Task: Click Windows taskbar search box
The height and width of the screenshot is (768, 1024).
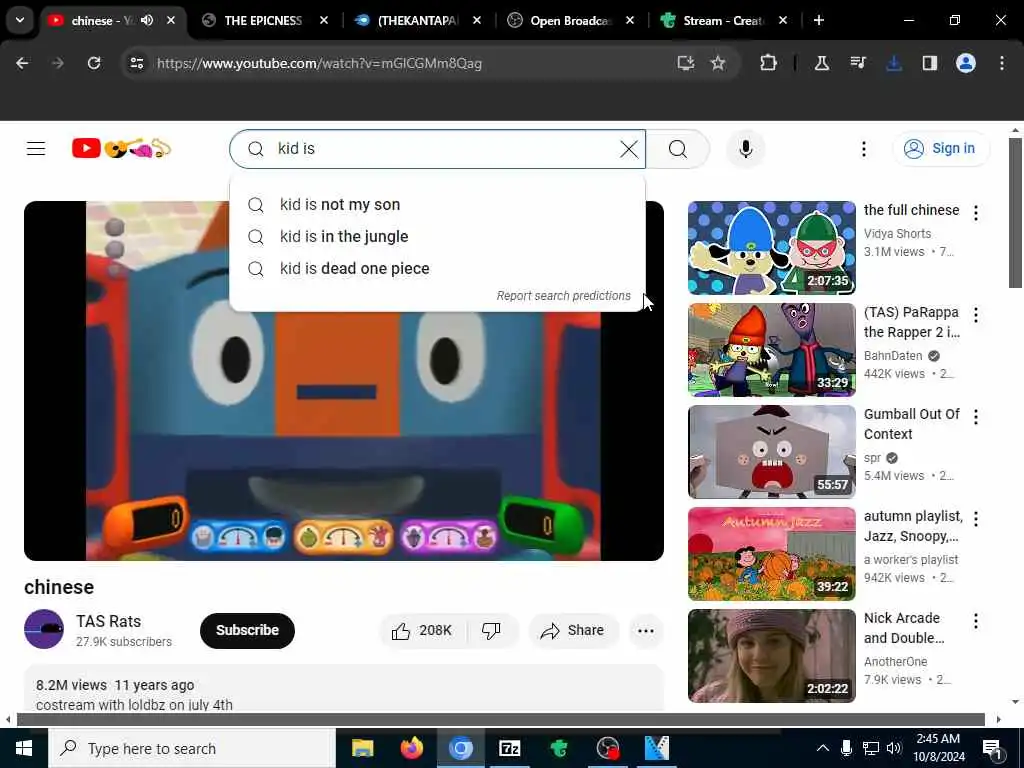Action: click(x=192, y=748)
